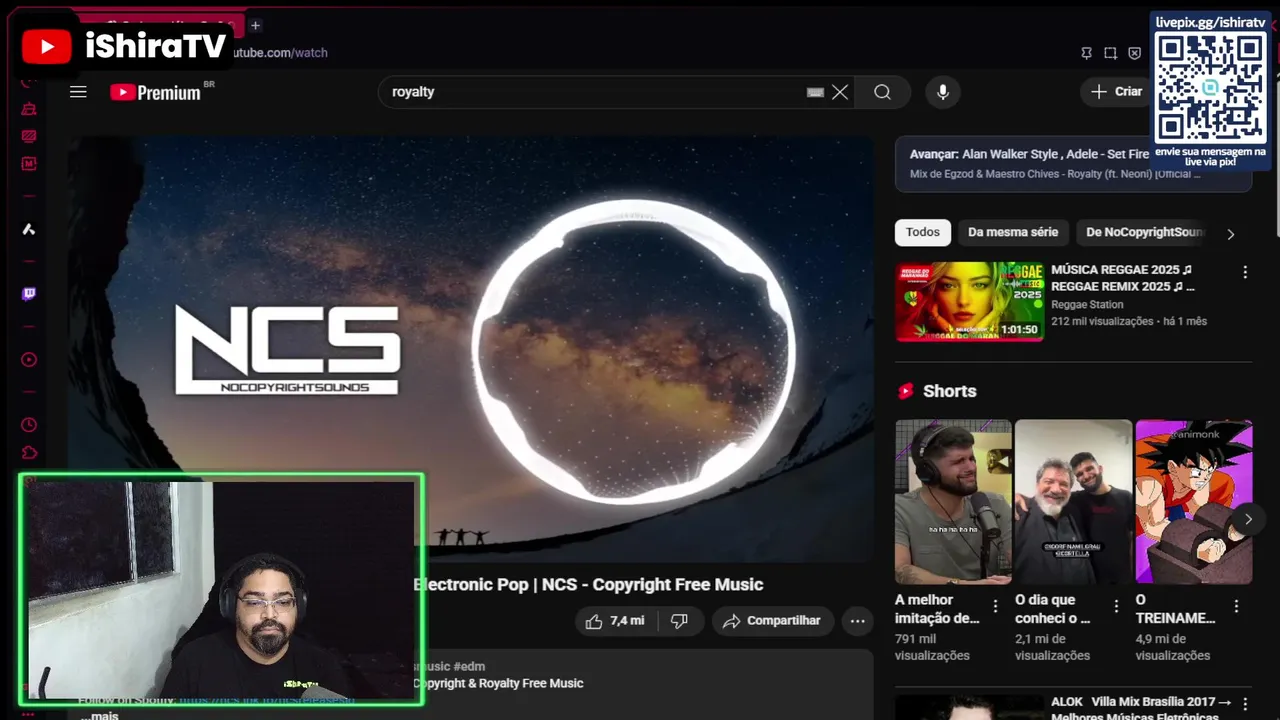Open the 'O dia que conheci' Short thumbnail
The image size is (1280, 720).
[1073, 502]
